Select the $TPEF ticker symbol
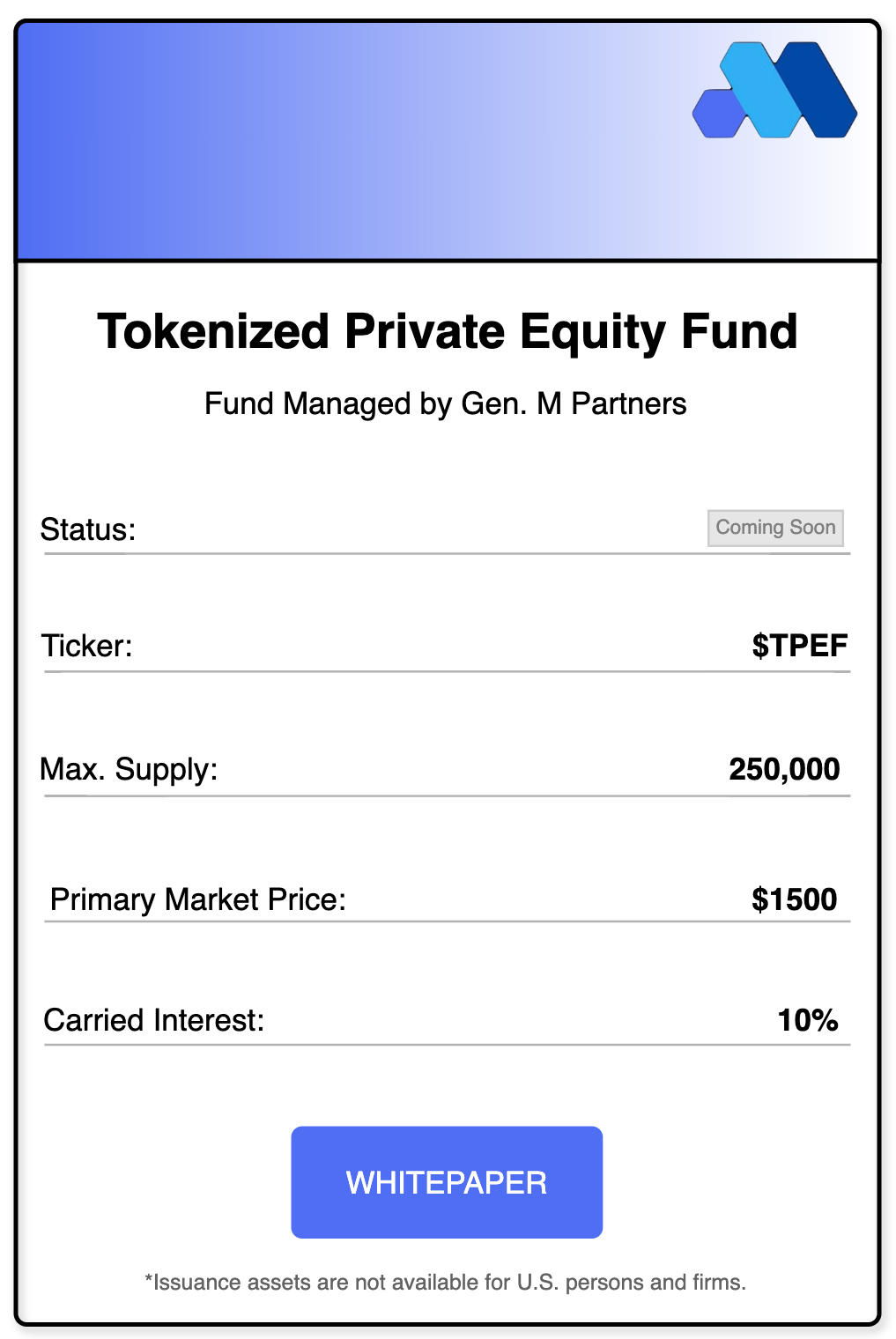The width and height of the screenshot is (896, 1339). (x=799, y=646)
